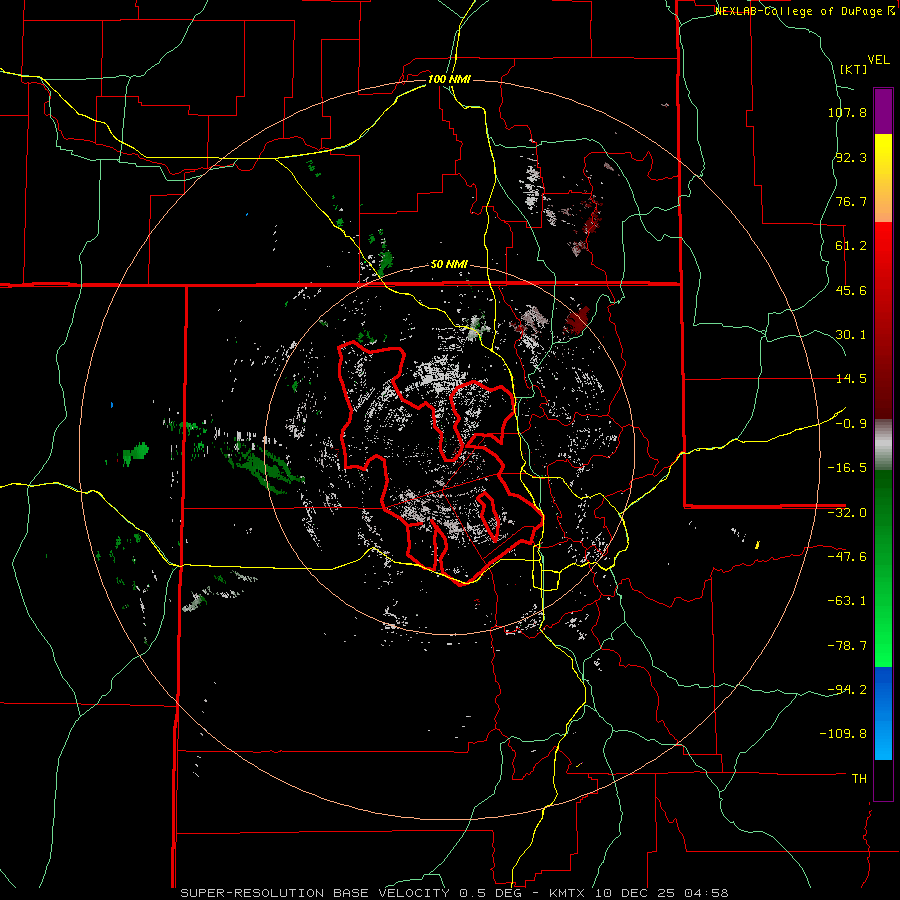The image size is (900, 900).
Task: Select the -32.0 scale value
Action: (x=847, y=513)
